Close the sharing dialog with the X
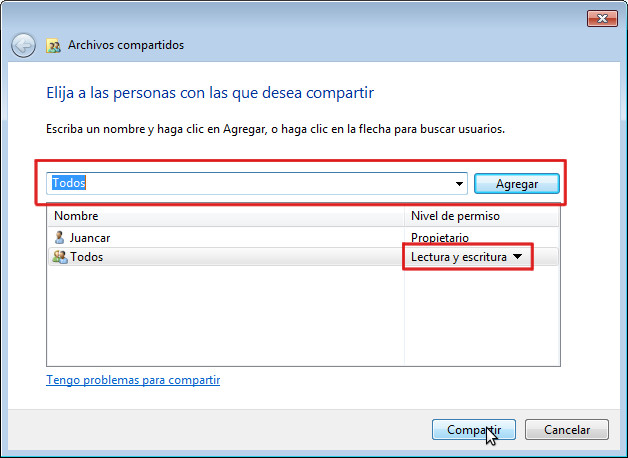628x458 pixels. click(602, 18)
